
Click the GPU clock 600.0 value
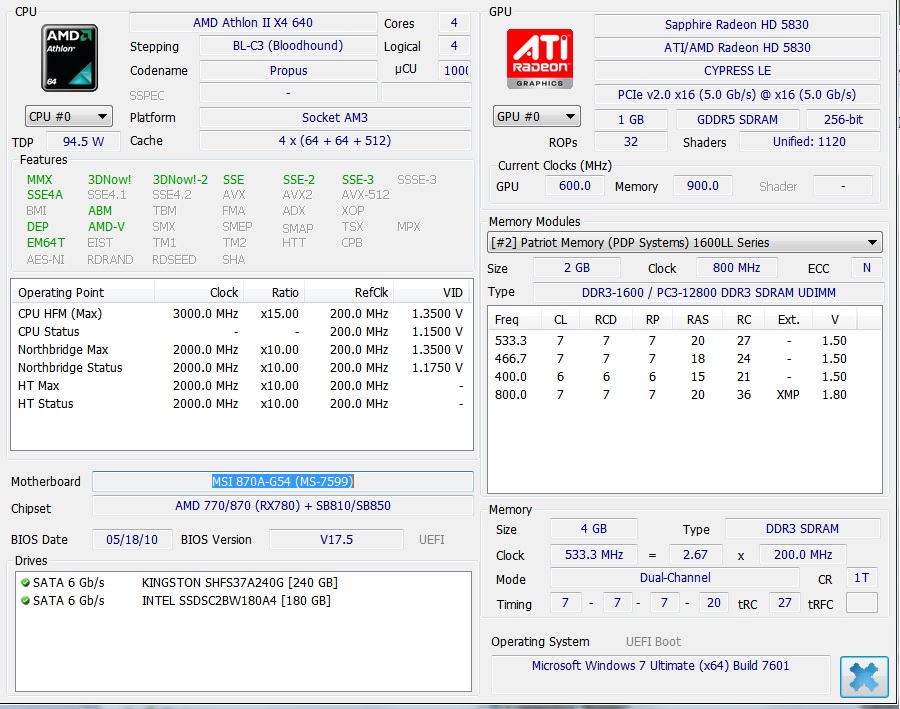click(575, 185)
